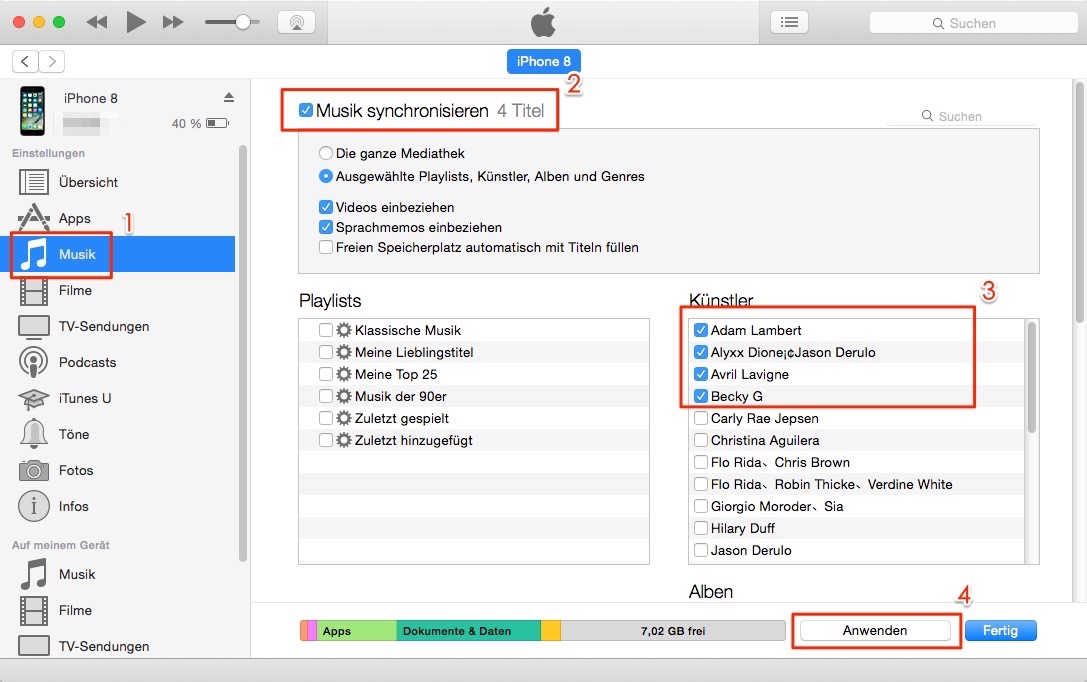Check the Klassische Musik playlist
Image resolution: width=1087 pixels, height=682 pixels.
coord(326,330)
